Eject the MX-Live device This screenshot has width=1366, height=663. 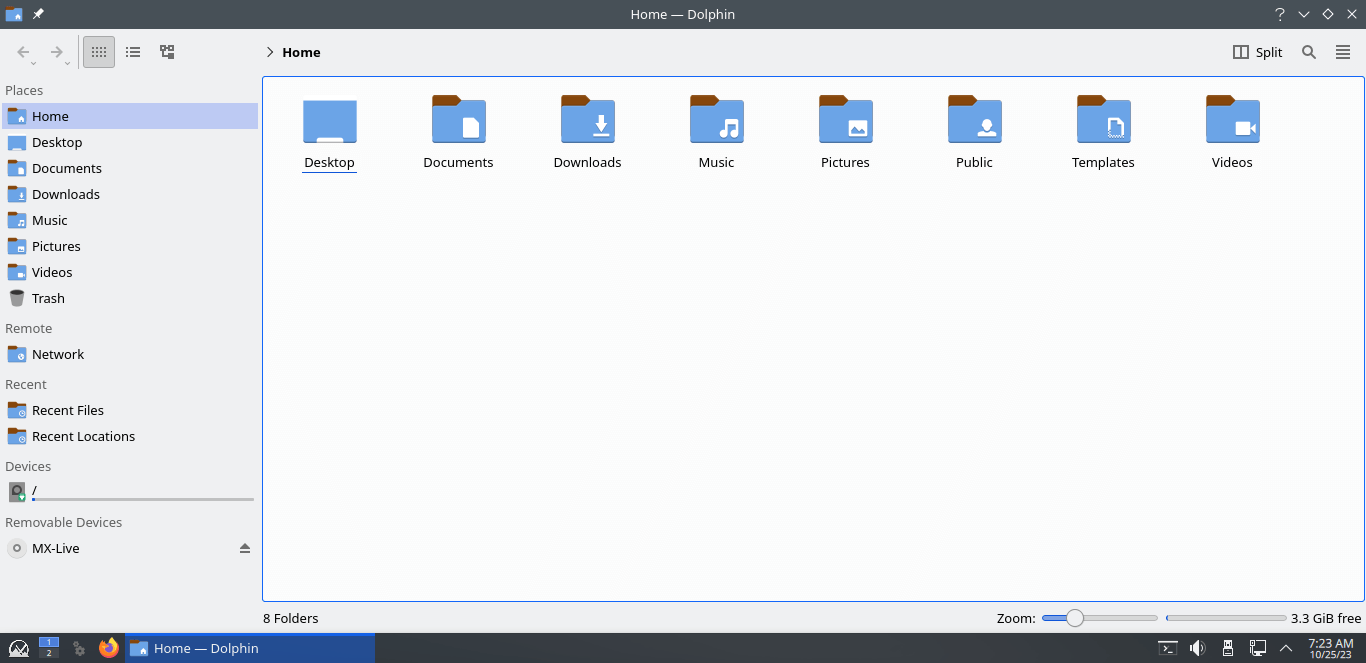coord(245,548)
